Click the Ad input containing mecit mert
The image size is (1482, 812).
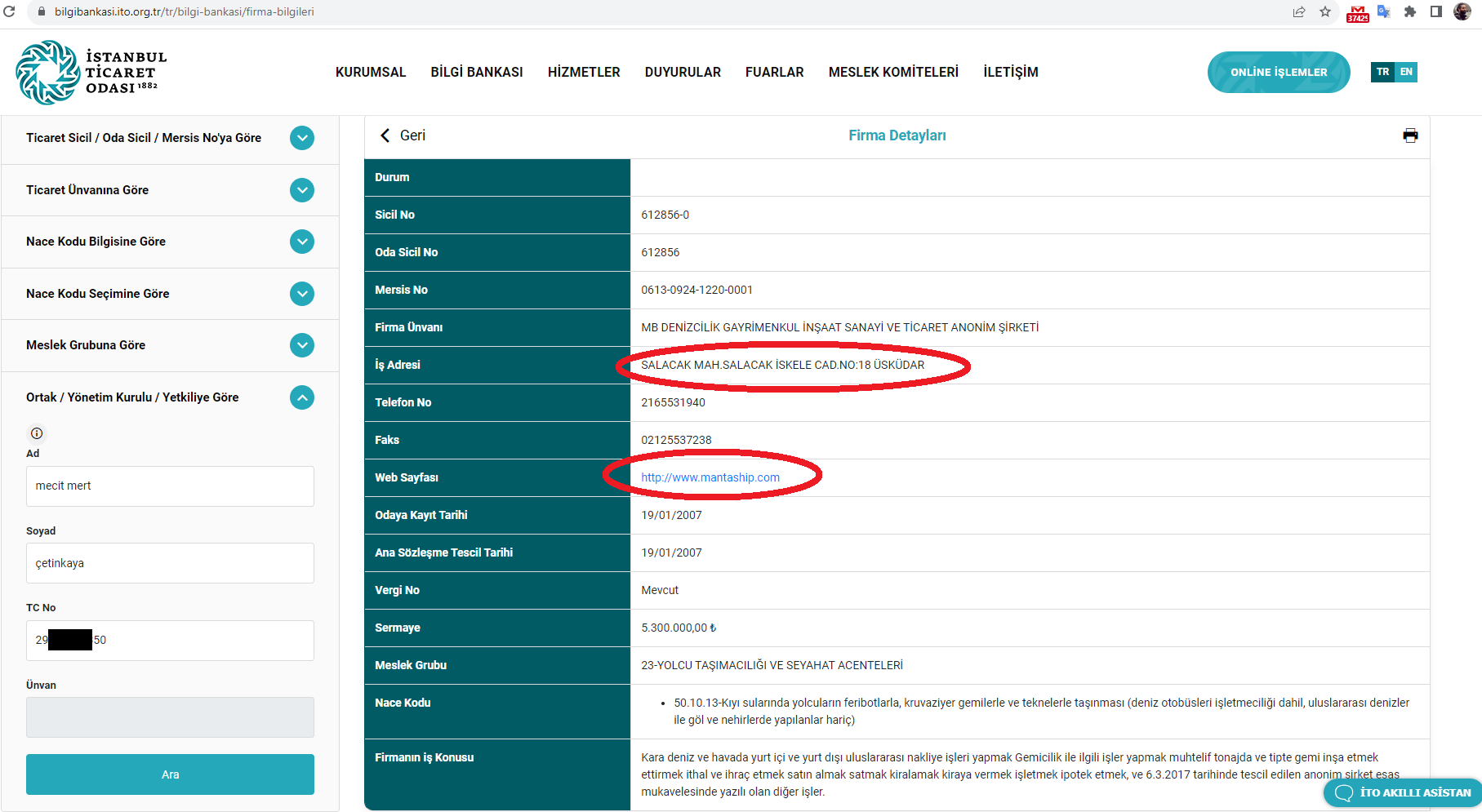pos(170,486)
